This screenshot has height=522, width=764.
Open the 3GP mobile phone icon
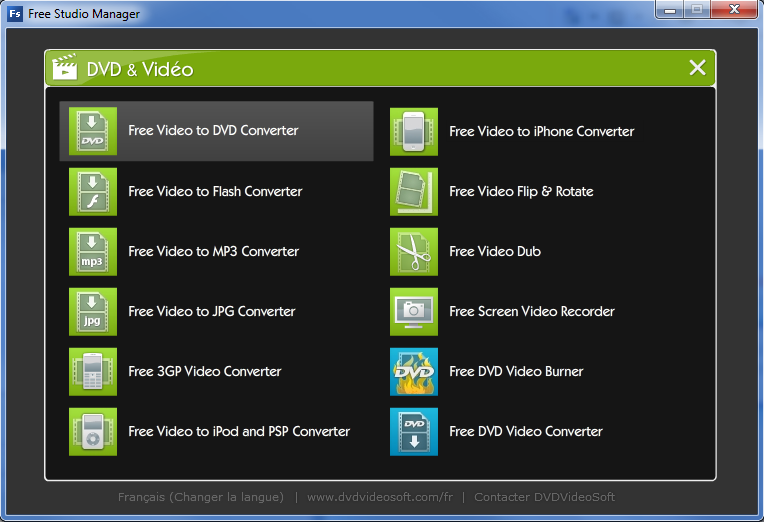pyautogui.click(x=93, y=371)
